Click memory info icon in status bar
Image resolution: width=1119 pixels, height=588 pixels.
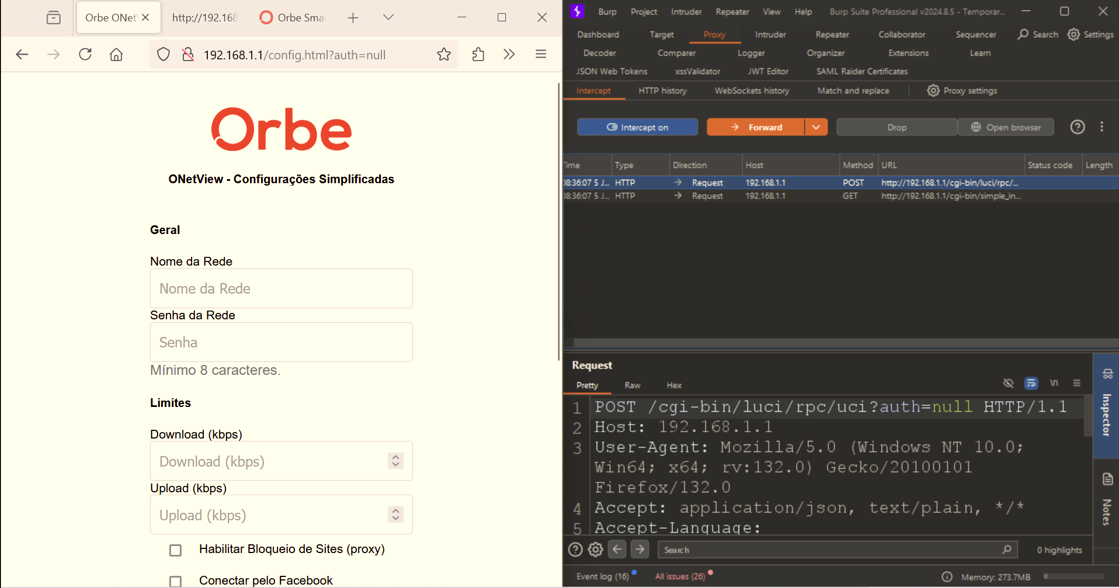947,577
